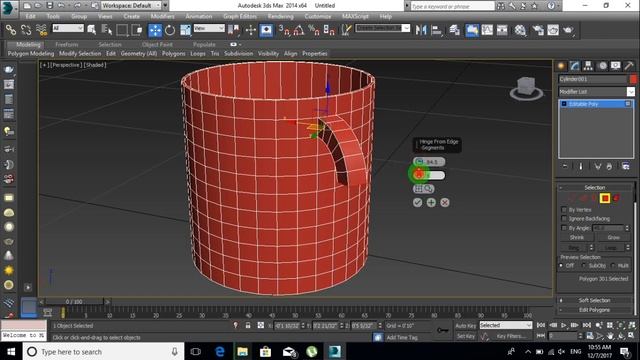The height and width of the screenshot is (360, 640).
Task: Toggle the 3D Snaps icon
Action: 284,30
